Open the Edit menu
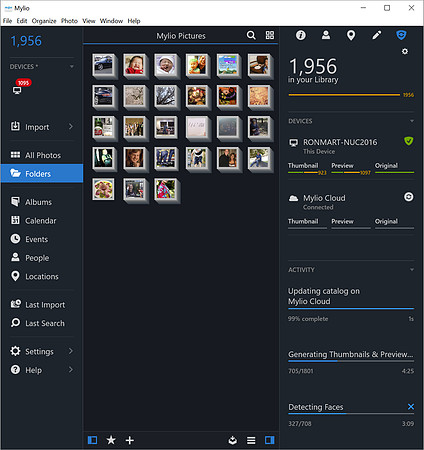The width and height of the screenshot is (424, 450). coord(22,21)
